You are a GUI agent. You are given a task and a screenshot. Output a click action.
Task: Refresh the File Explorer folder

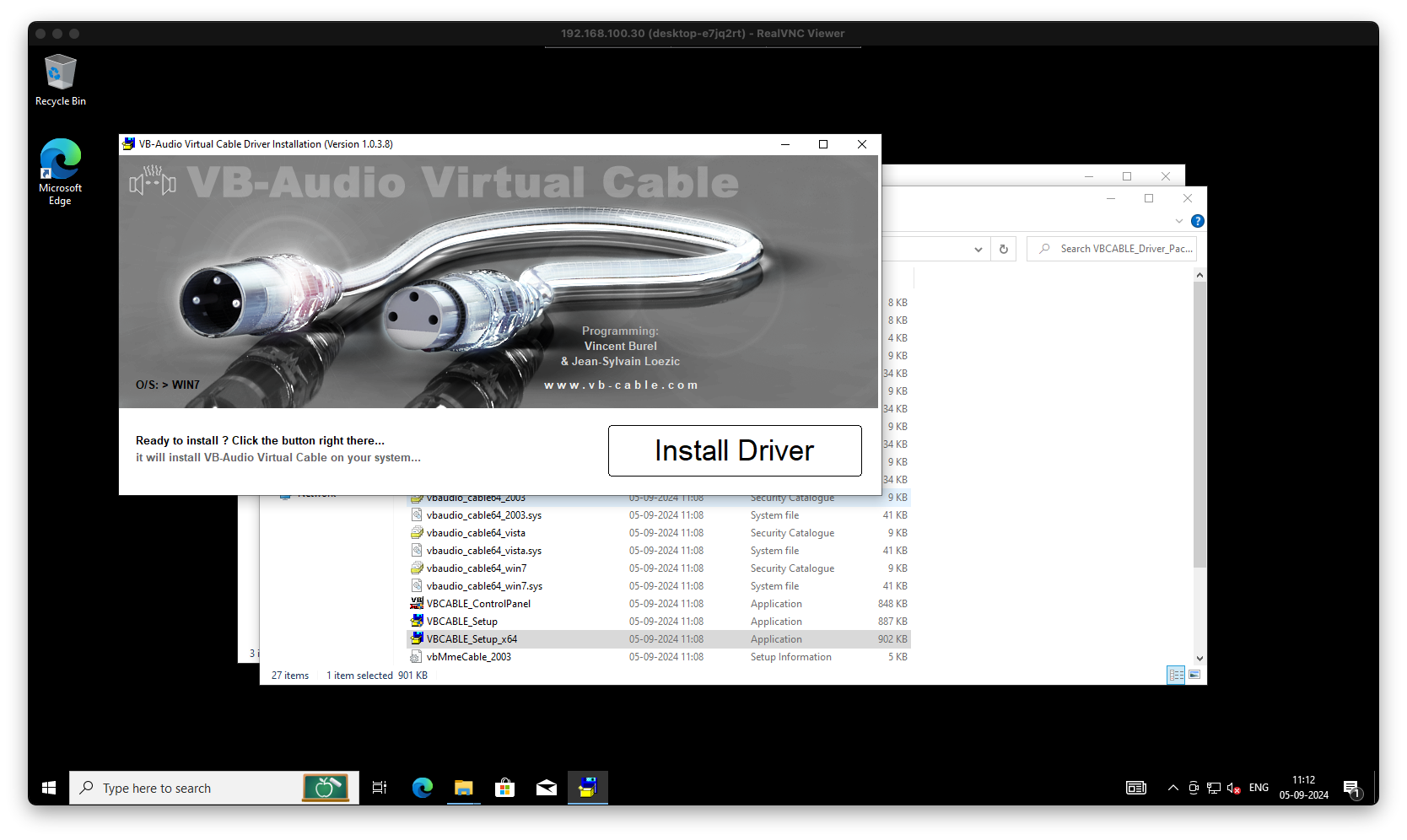coord(1004,249)
